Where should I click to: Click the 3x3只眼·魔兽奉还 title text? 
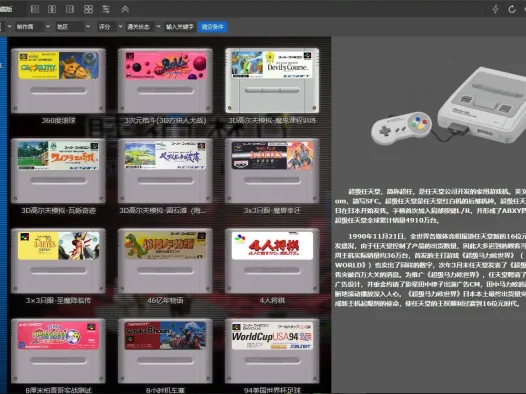272,211
